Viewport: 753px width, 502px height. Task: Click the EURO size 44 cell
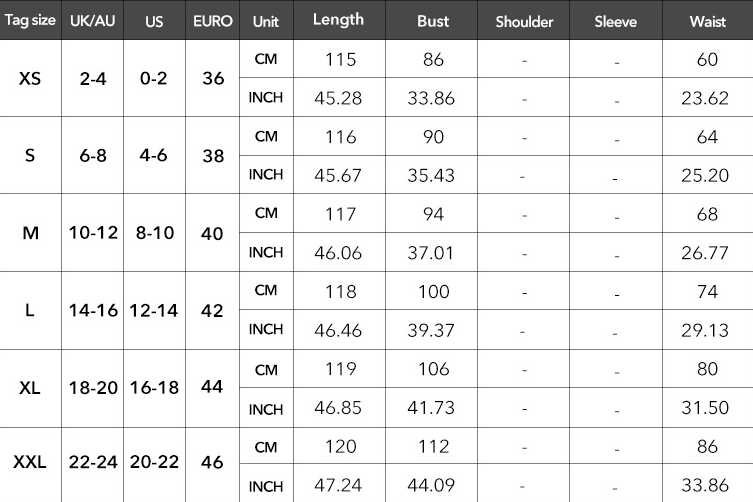(212, 387)
